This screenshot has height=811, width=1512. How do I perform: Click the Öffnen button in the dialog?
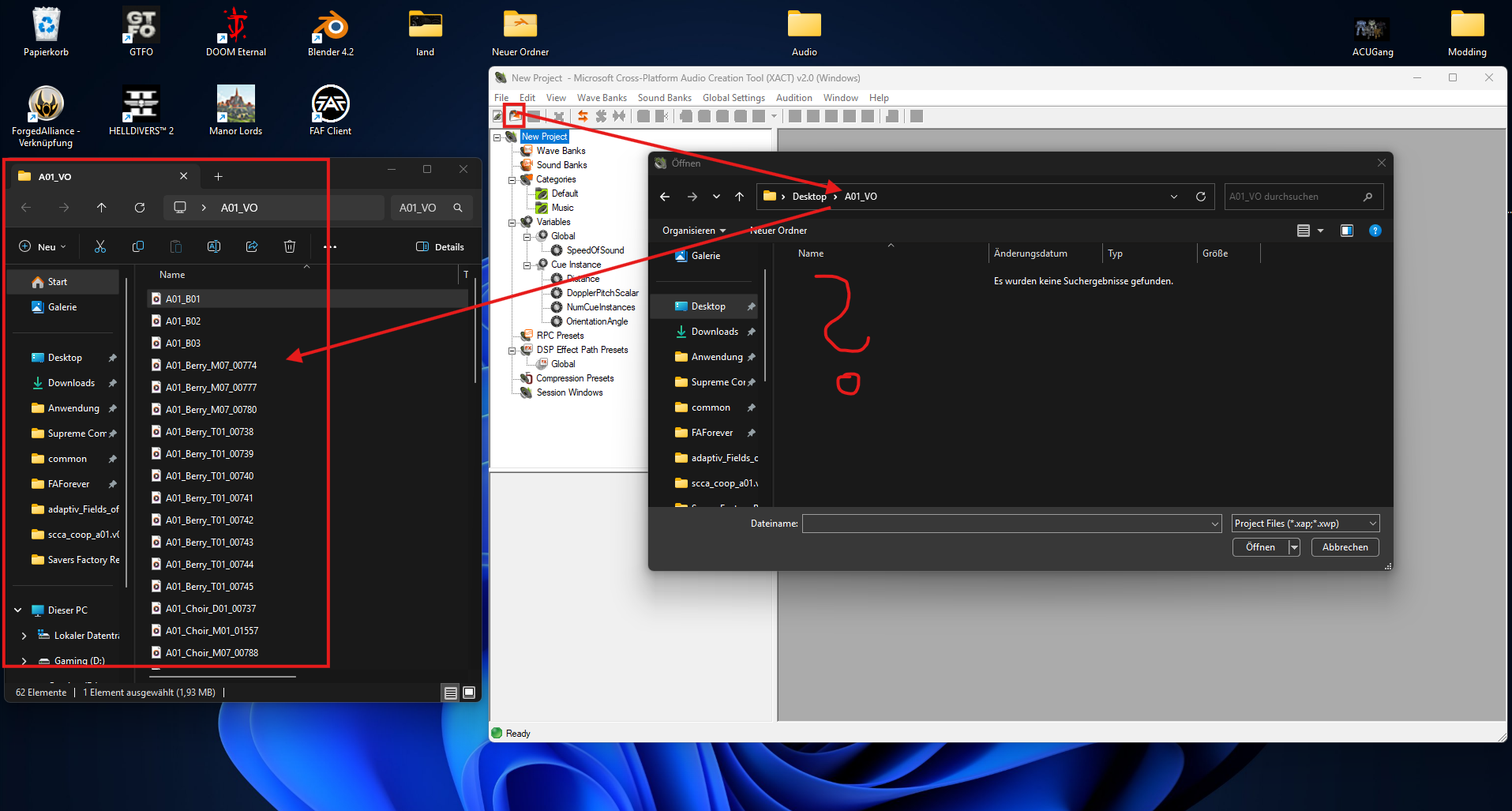pyautogui.click(x=1261, y=547)
